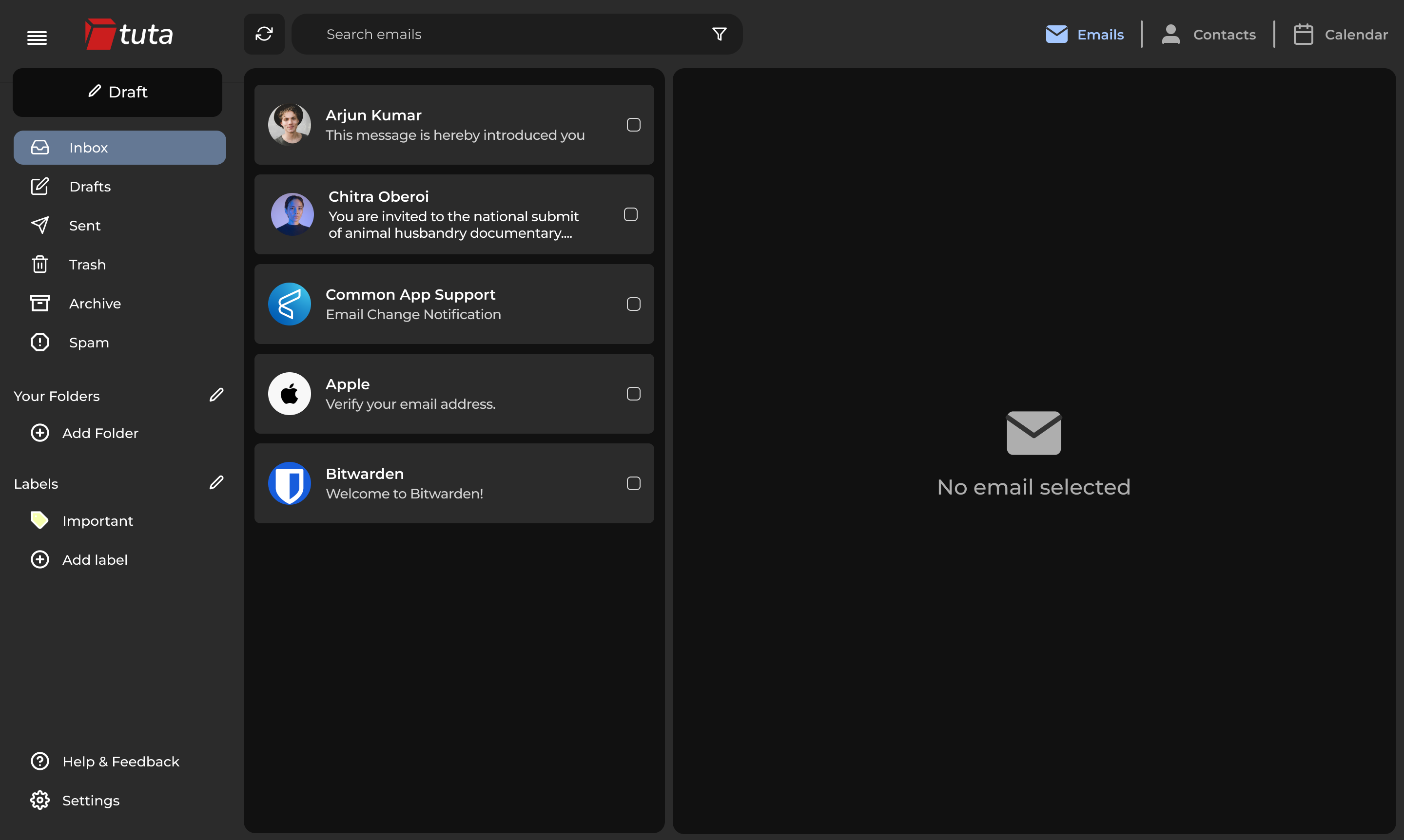The height and width of the screenshot is (840, 1404).
Task: Edit Labels with the pencil icon
Action: pyautogui.click(x=217, y=482)
